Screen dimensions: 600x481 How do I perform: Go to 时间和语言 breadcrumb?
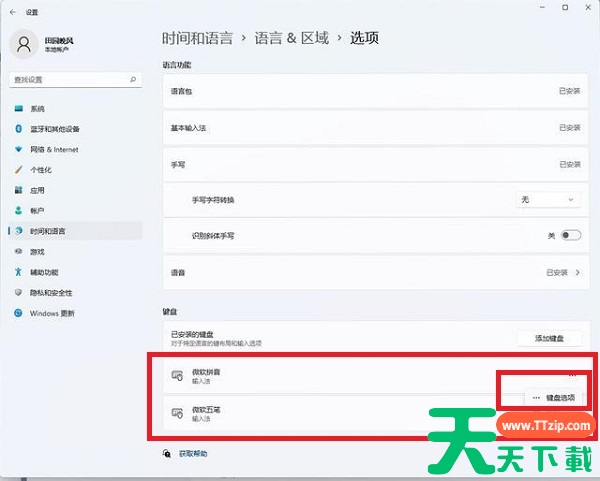[197, 38]
